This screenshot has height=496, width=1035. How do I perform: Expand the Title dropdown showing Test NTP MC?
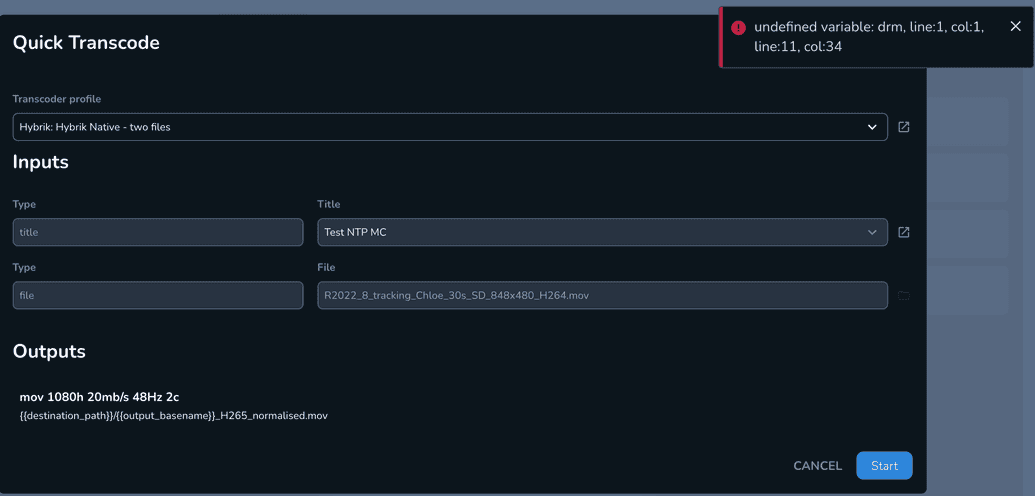click(x=602, y=232)
